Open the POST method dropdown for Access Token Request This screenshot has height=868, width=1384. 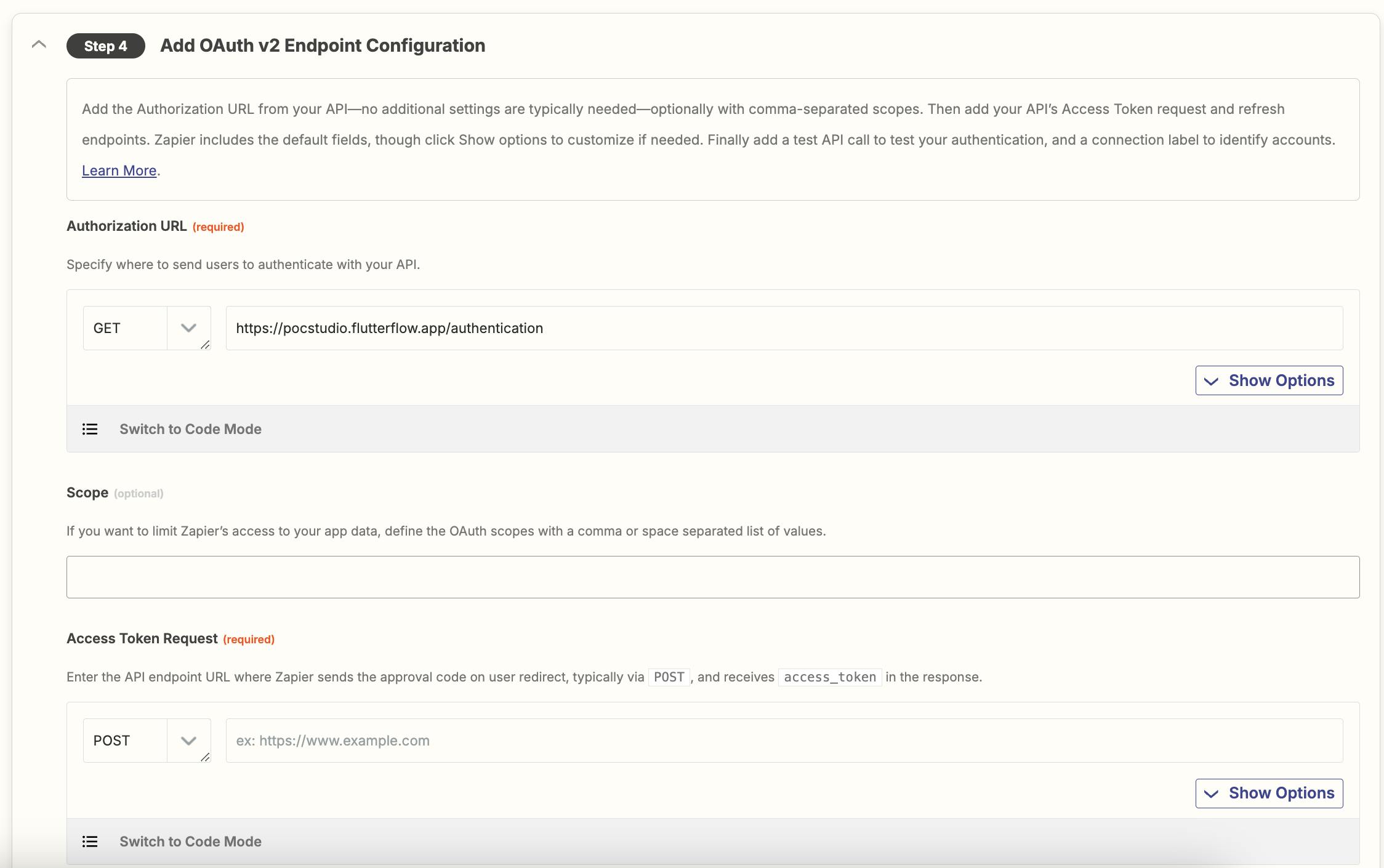coord(188,741)
